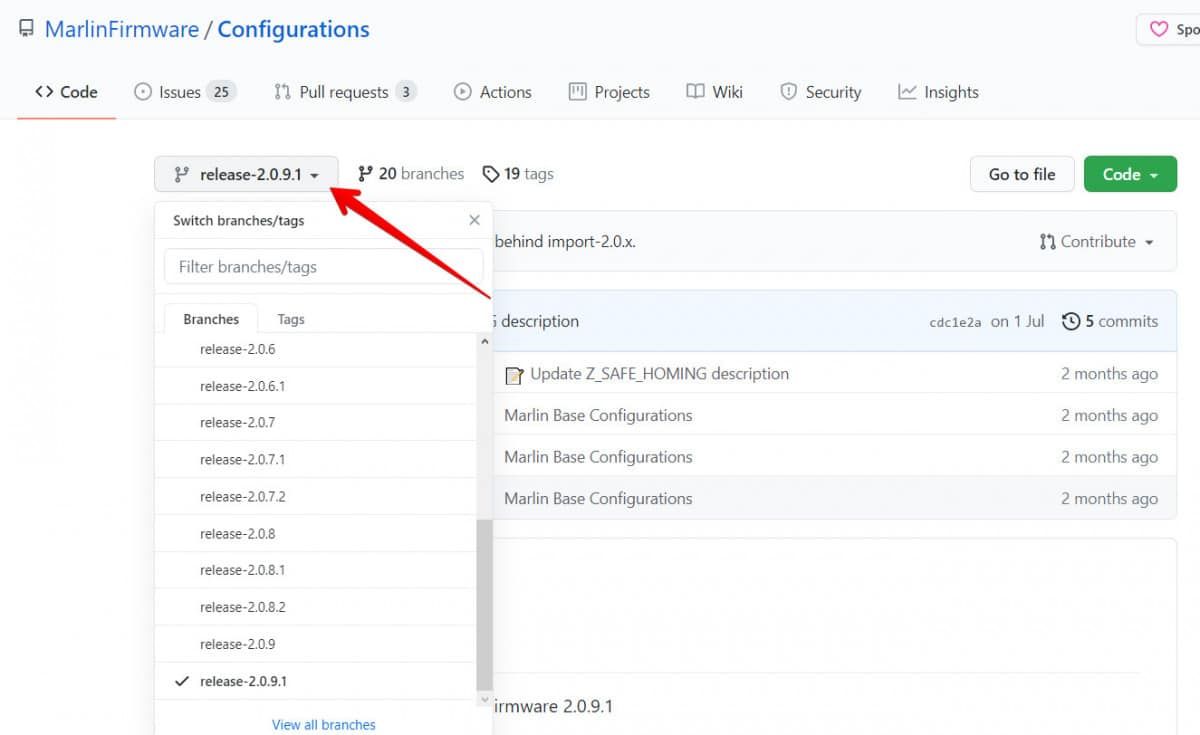Close the Switch branches/tags popup
This screenshot has height=735, width=1200.
[x=474, y=220]
